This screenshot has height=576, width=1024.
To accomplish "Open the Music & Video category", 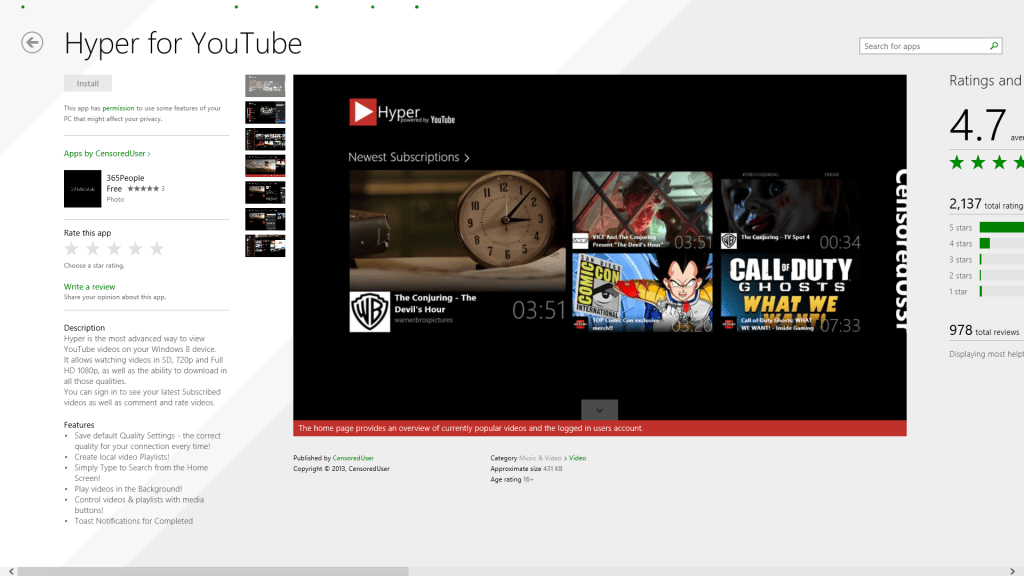I will tap(540, 458).
